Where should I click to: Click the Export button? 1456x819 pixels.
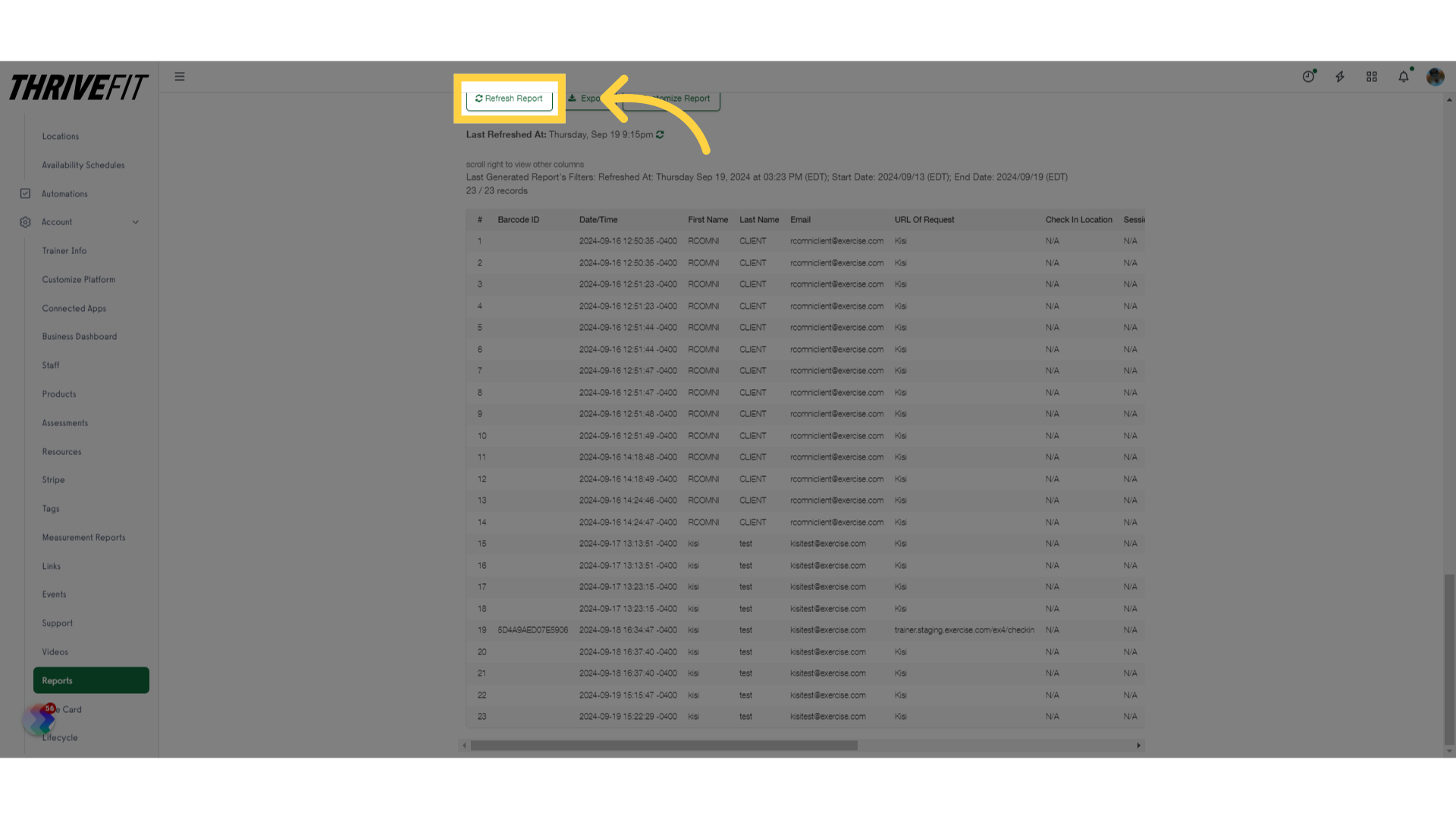pyautogui.click(x=589, y=98)
